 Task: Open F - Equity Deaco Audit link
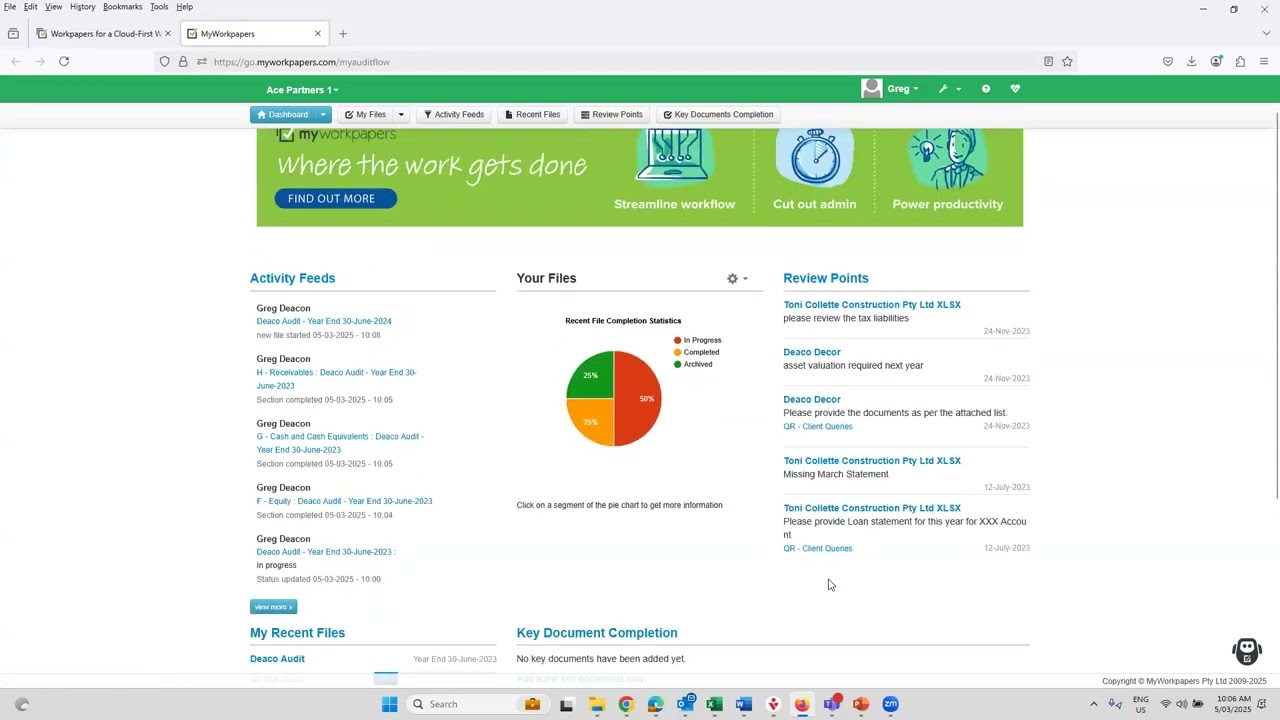(344, 501)
